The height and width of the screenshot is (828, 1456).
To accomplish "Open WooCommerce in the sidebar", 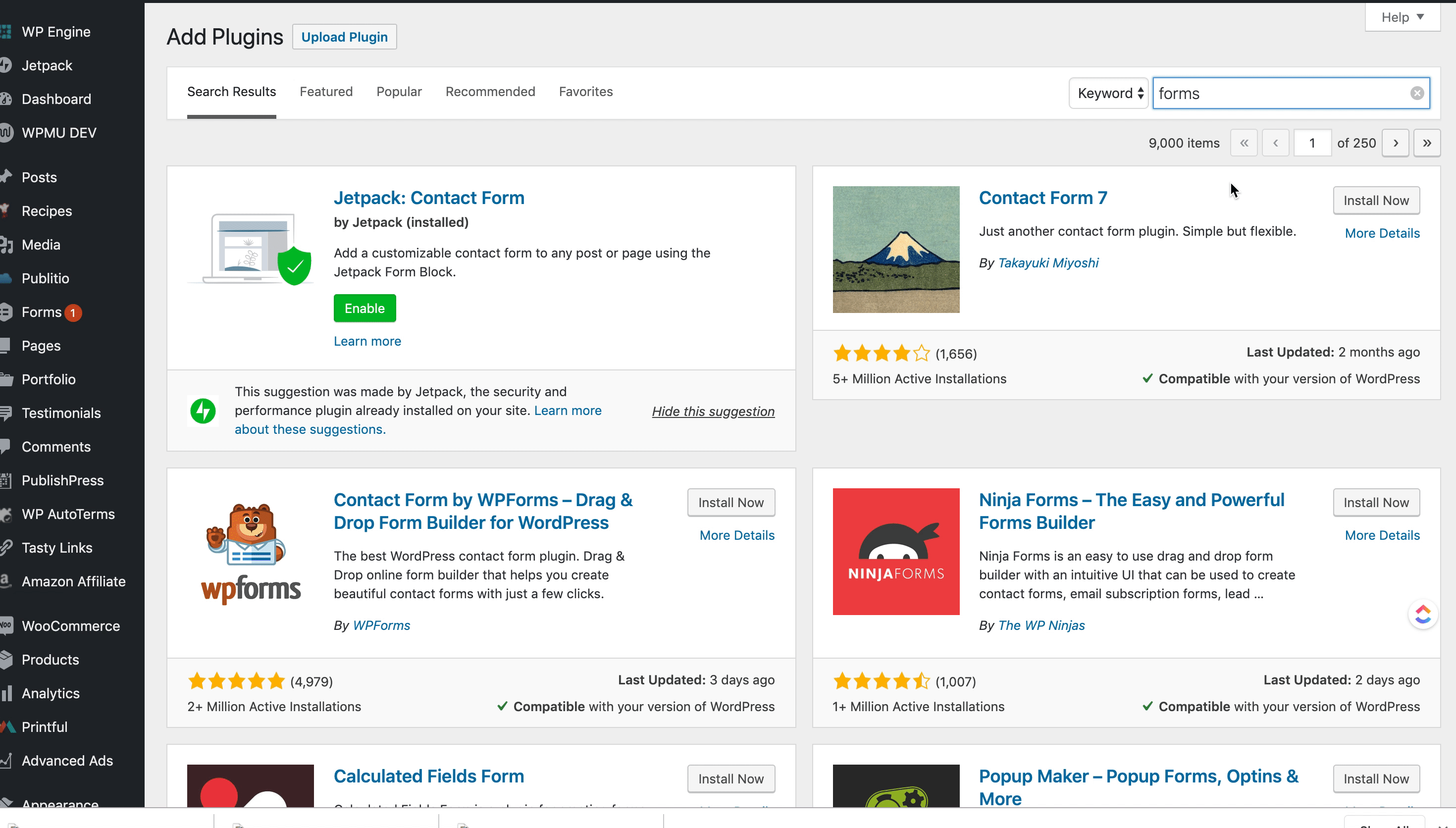I will pos(70,625).
